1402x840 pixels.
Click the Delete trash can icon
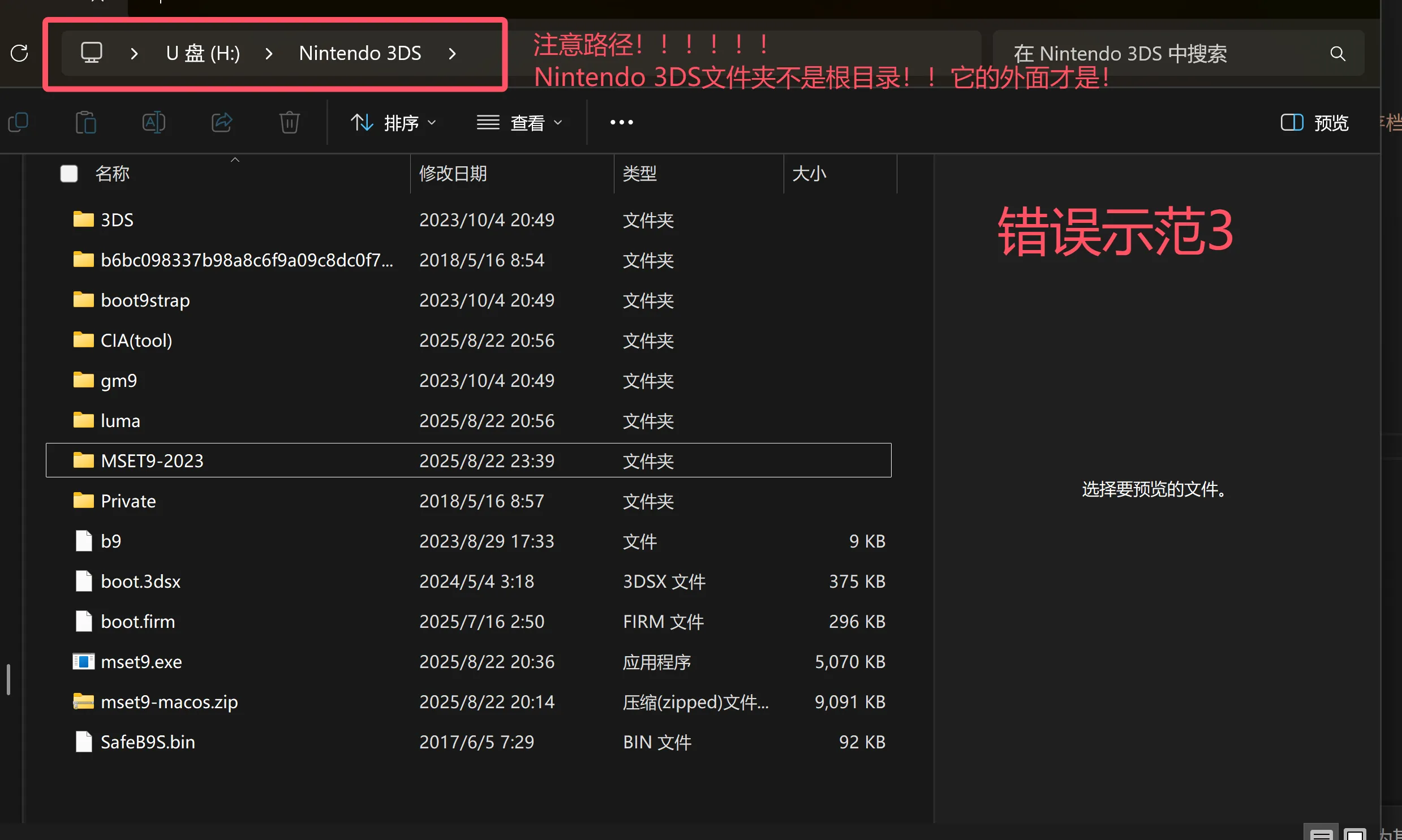coord(289,122)
